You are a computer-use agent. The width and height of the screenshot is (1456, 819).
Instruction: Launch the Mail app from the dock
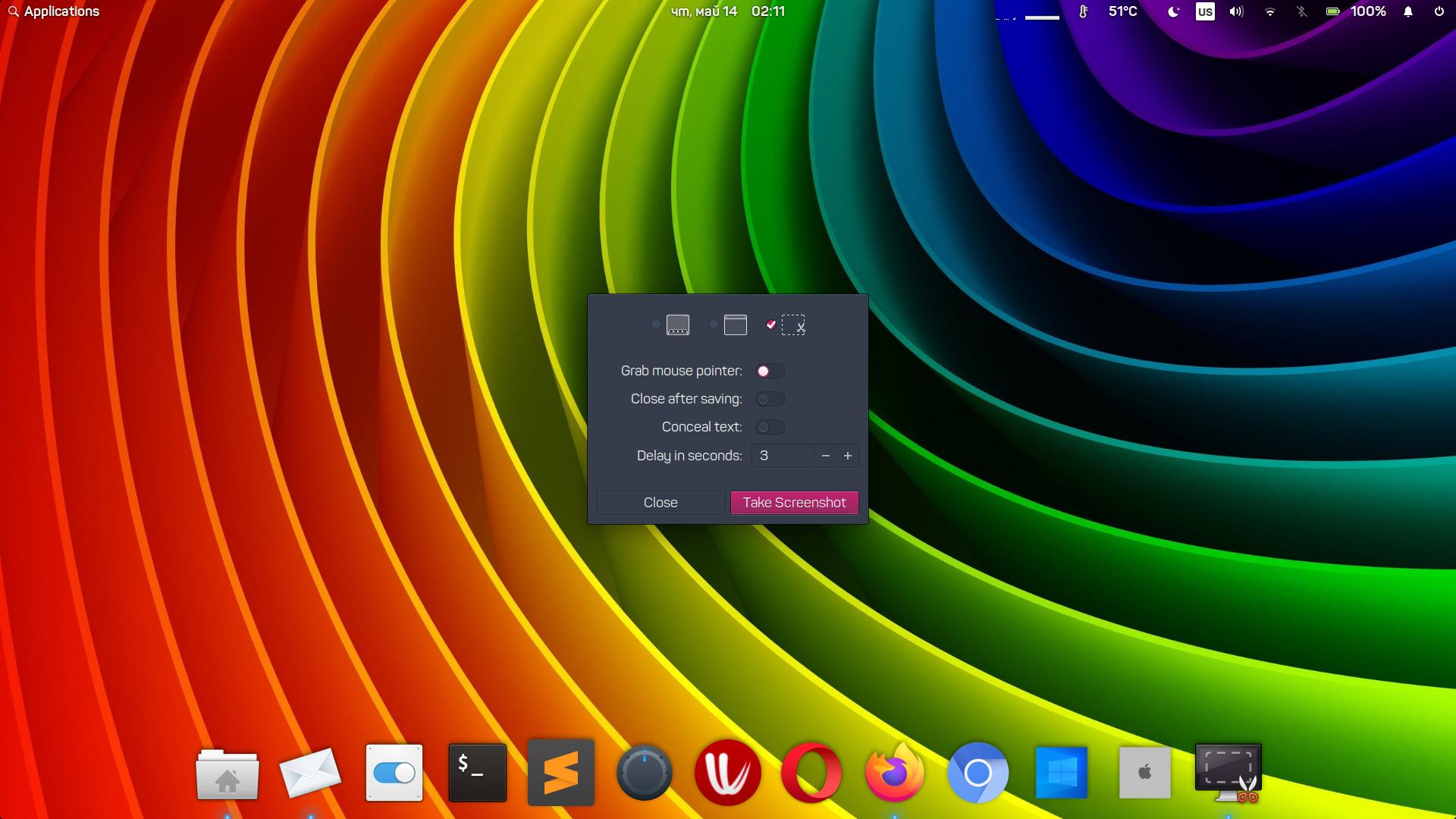click(310, 773)
